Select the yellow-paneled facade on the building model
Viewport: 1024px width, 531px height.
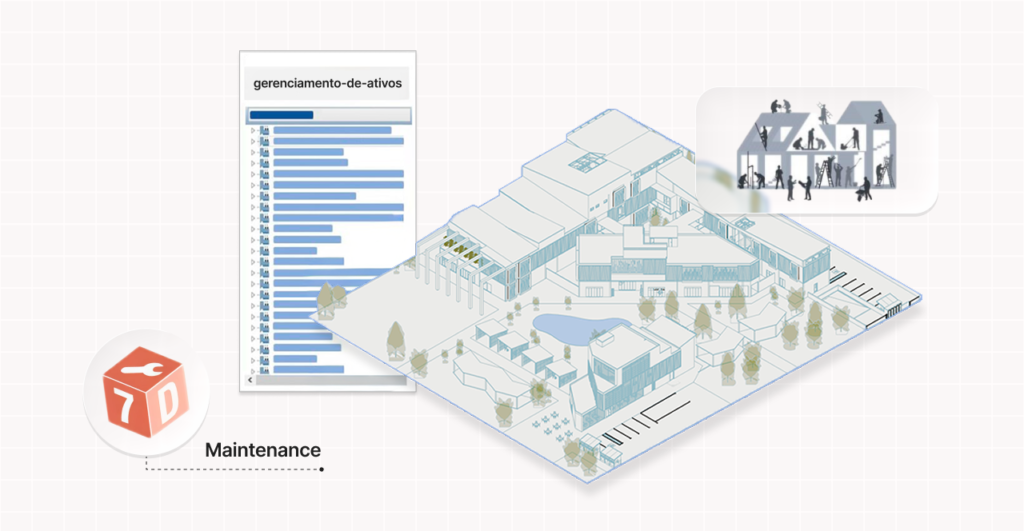coord(460,244)
